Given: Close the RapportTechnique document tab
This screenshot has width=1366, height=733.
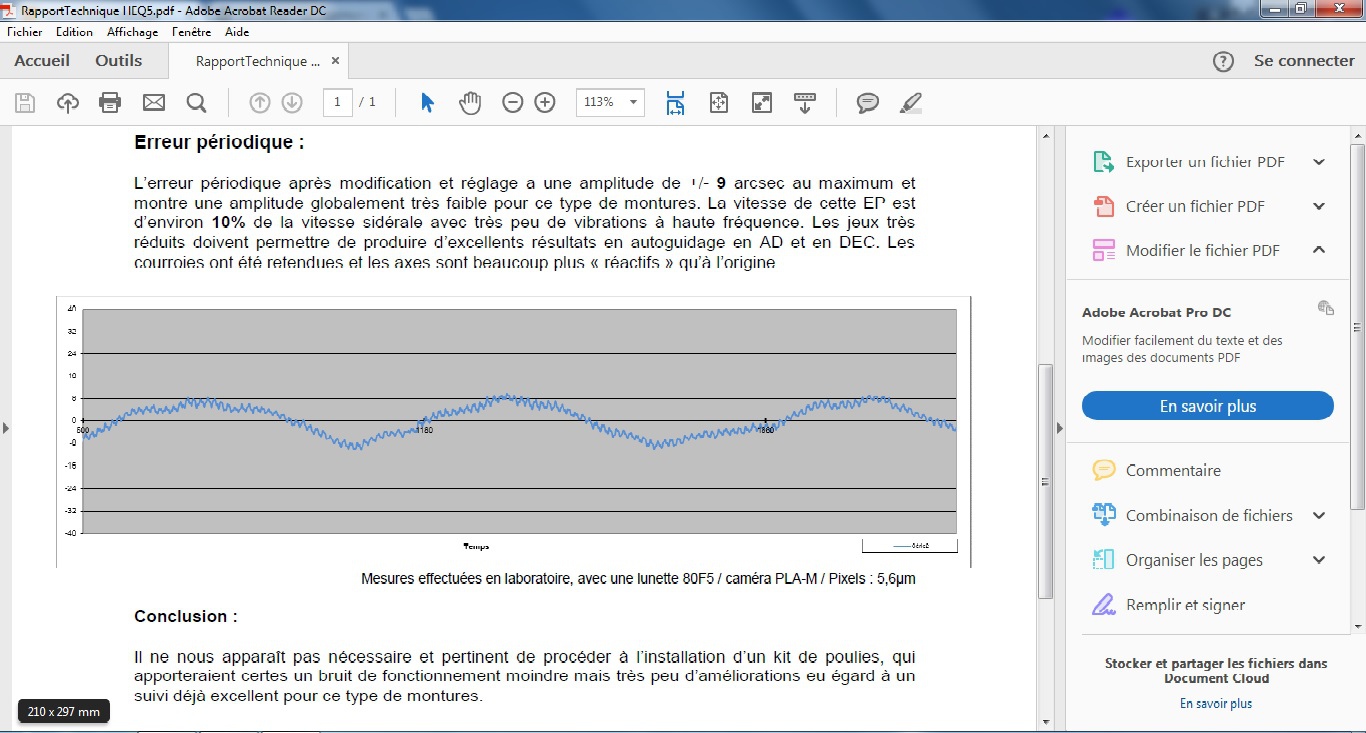Looking at the screenshot, I should [x=336, y=61].
